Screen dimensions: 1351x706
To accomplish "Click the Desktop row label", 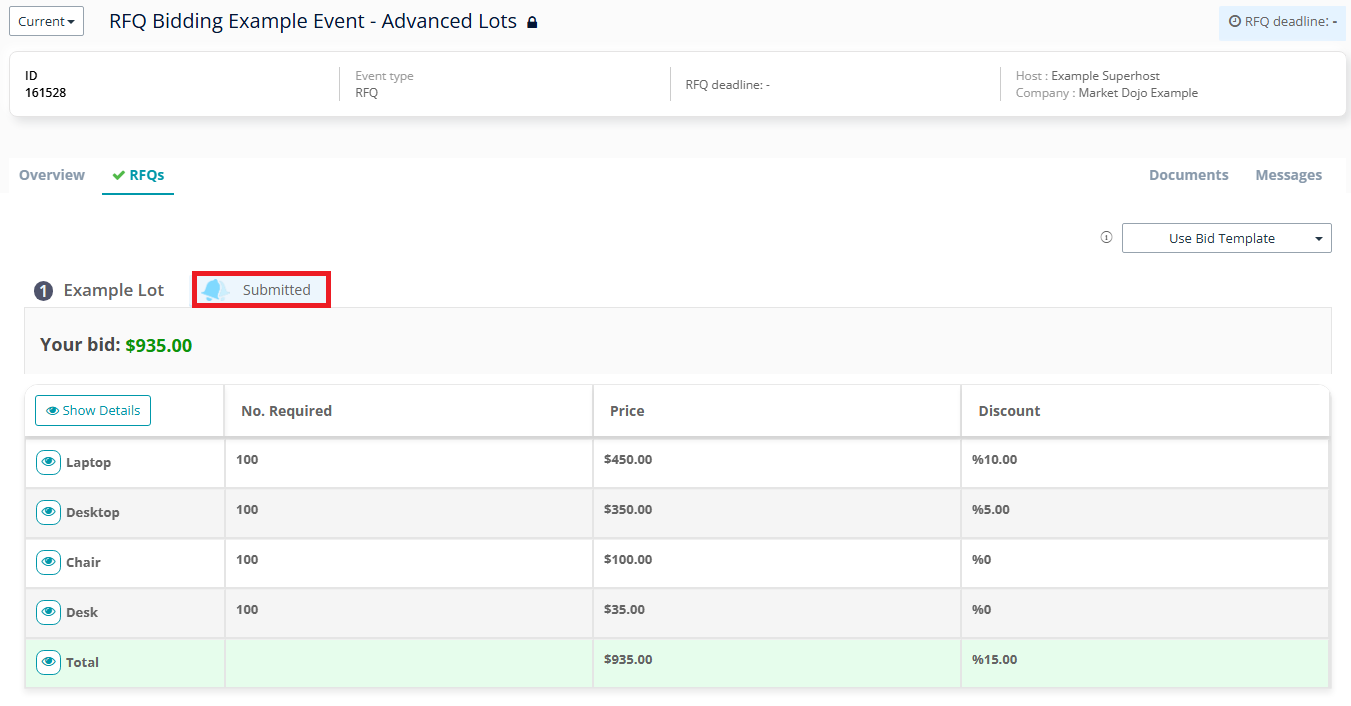I will [92, 513].
